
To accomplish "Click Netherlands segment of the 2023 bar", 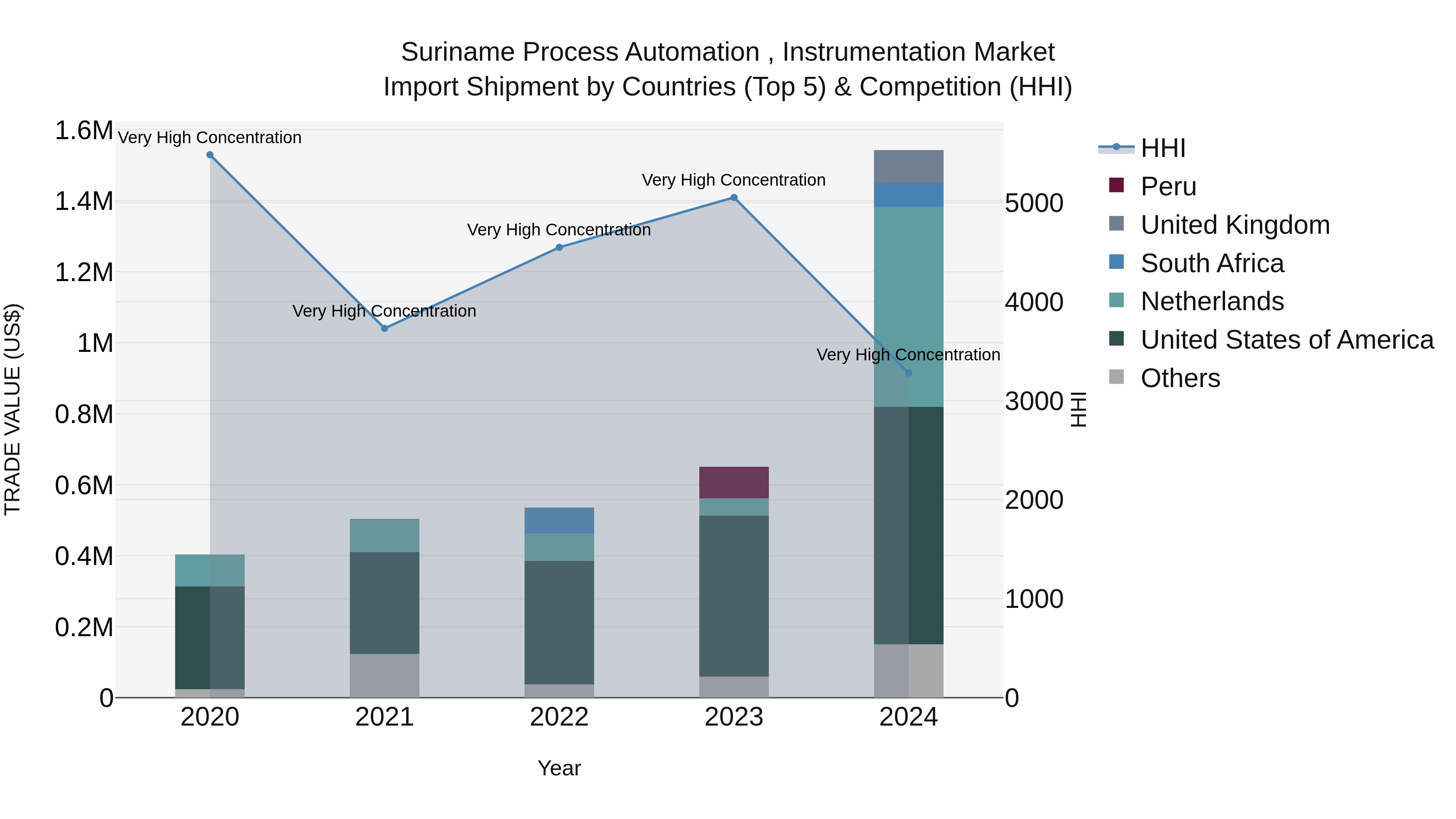I will [x=734, y=507].
